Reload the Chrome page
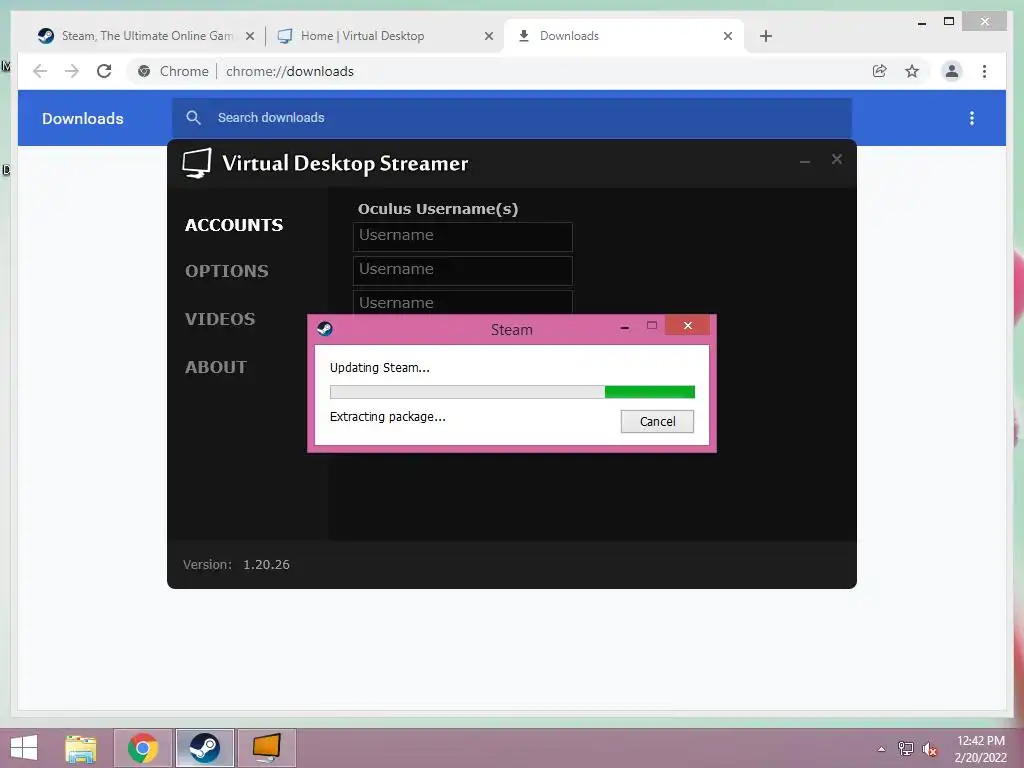 [x=104, y=71]
